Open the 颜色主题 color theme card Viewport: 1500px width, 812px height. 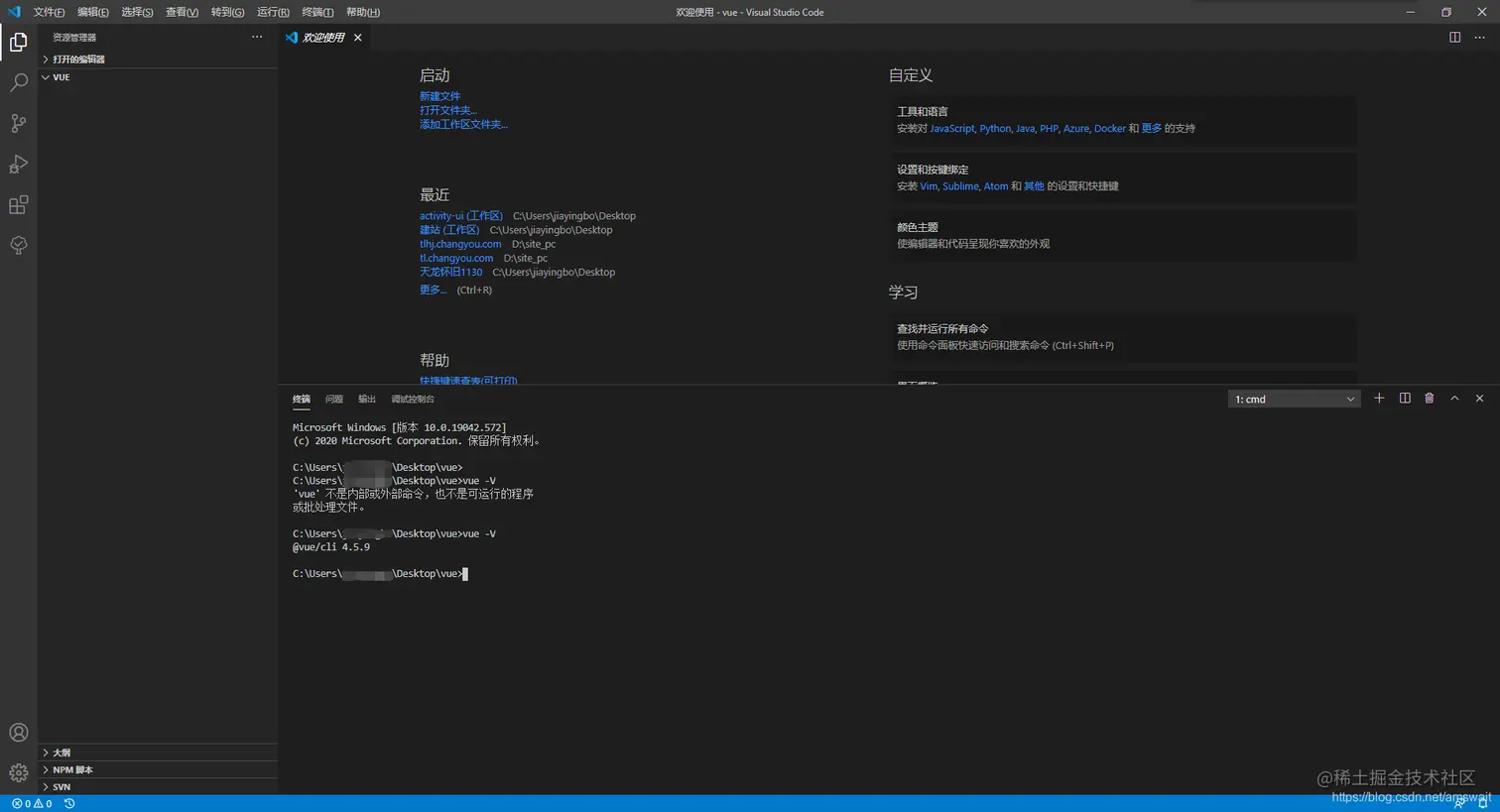(1123, 235)
